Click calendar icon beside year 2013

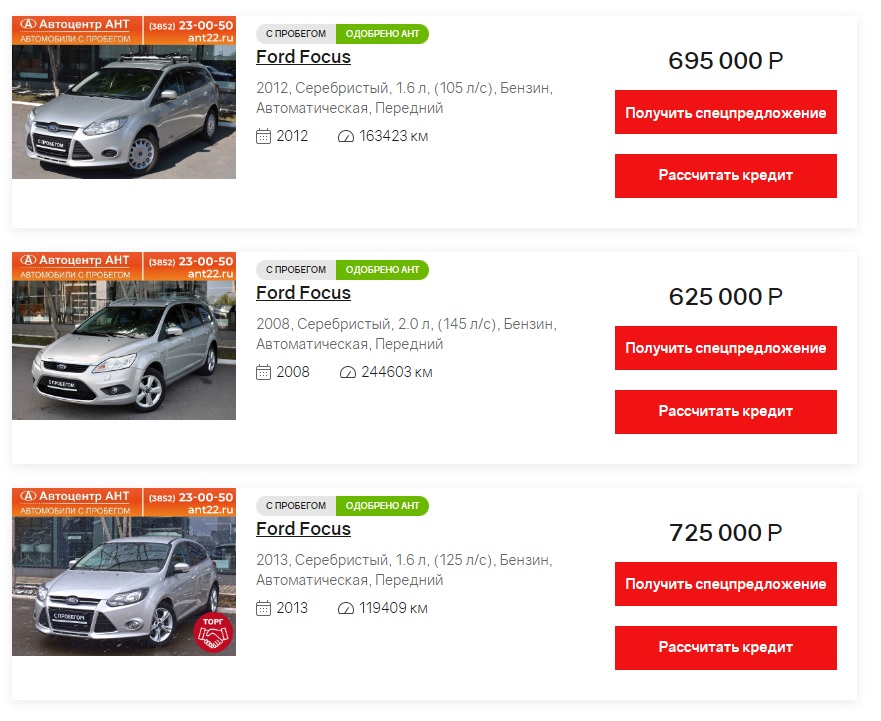click(263, 608)
